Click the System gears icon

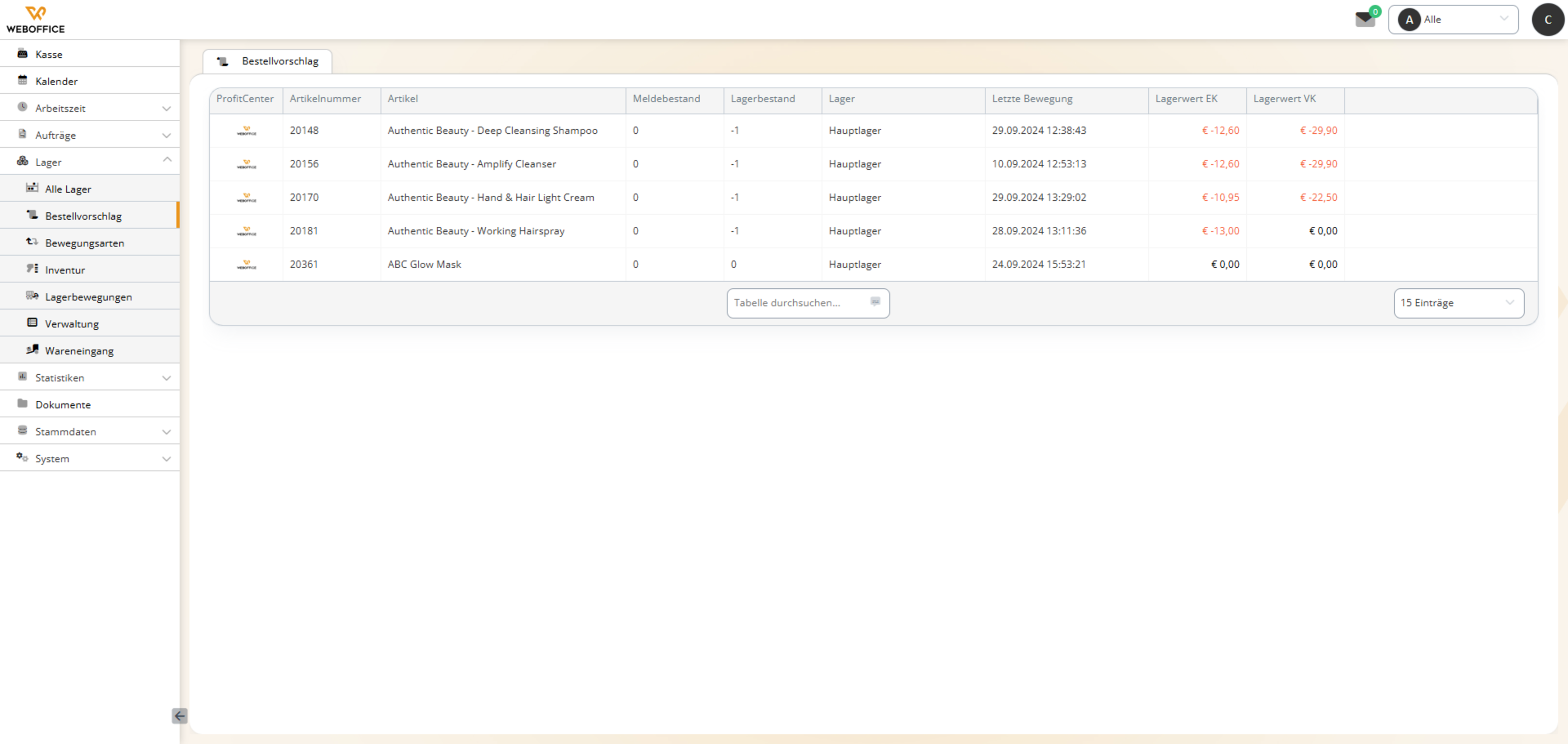coord(22,457)
